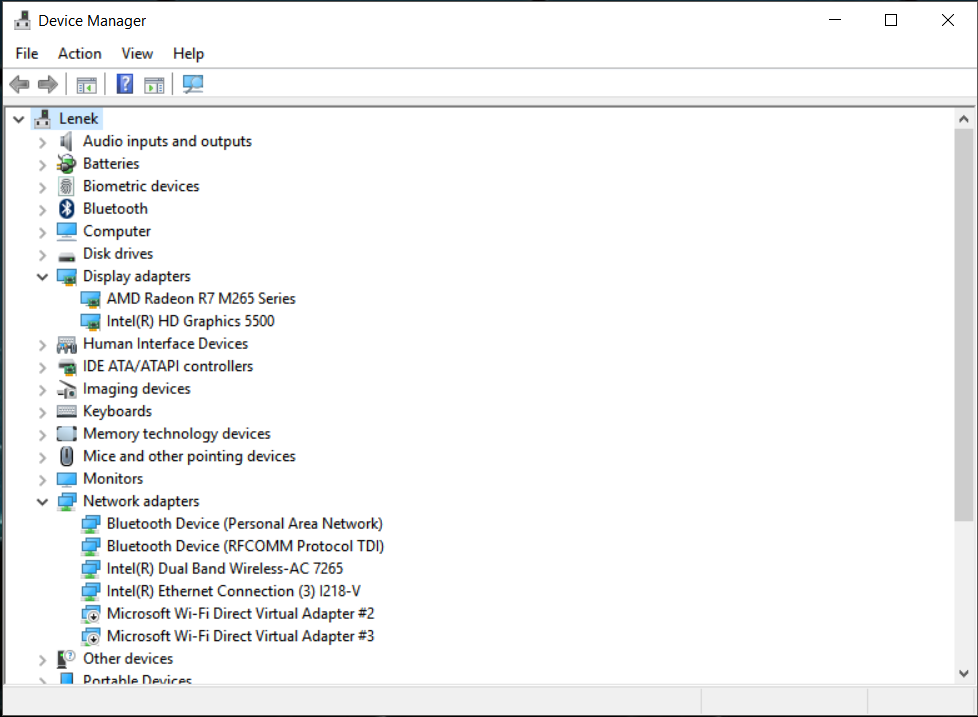The image size is (978, 717).
Task: Select Bluetooth Device (Personal Area Network)
Action: click(x=244, y=524)
